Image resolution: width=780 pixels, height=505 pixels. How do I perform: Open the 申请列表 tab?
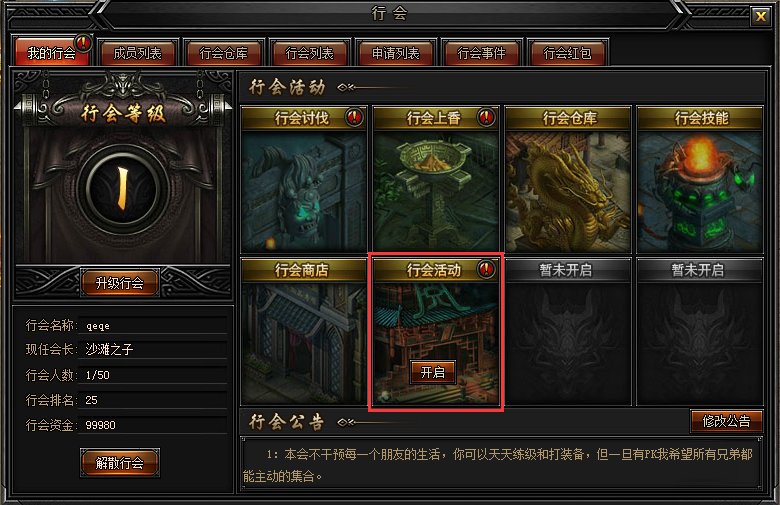point(395,53)
